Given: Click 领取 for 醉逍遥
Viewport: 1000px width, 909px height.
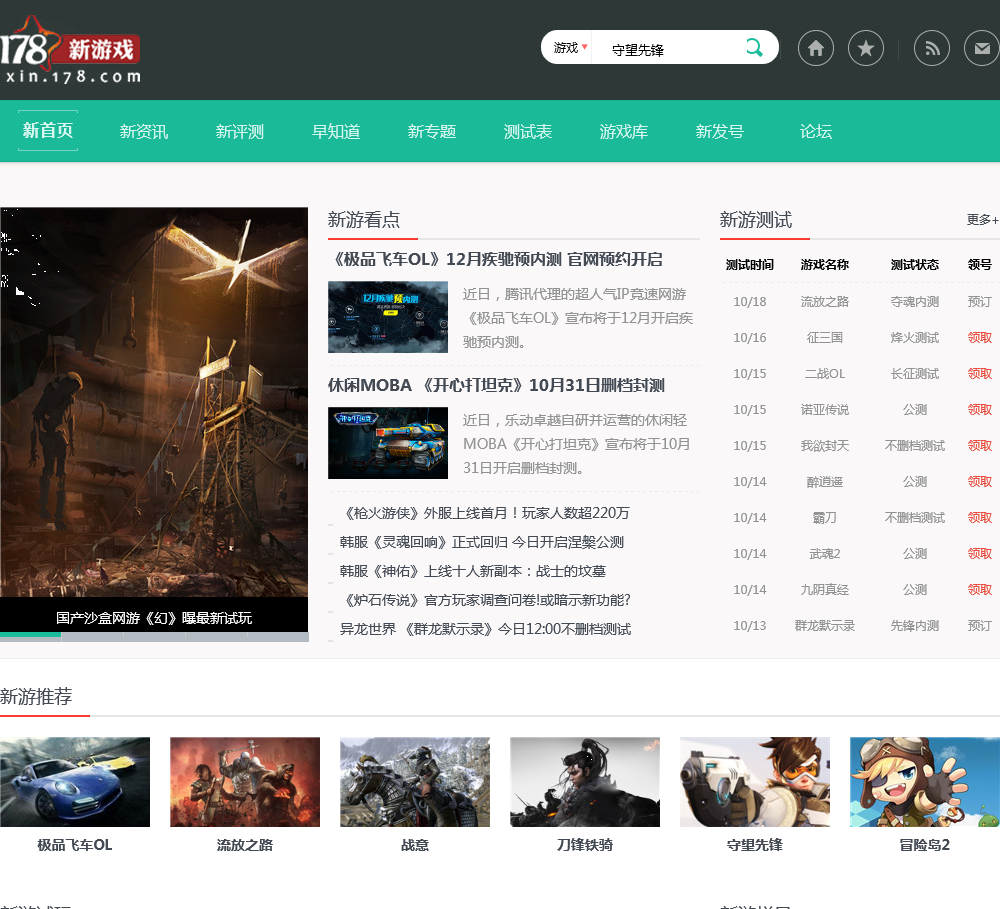Looking at the screenshot, I should click(980, 482).
